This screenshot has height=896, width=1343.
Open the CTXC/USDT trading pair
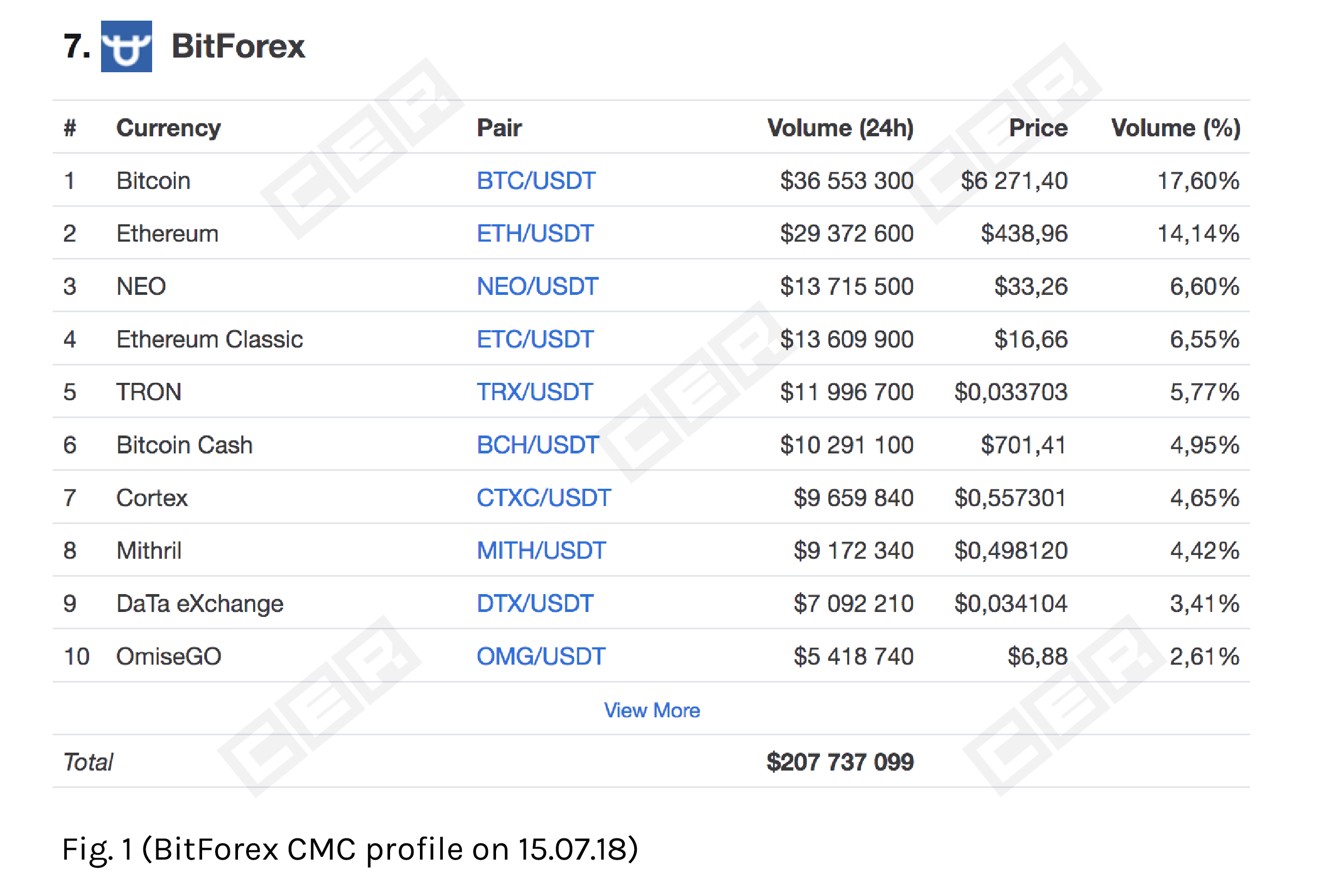(x=544, y=498)
